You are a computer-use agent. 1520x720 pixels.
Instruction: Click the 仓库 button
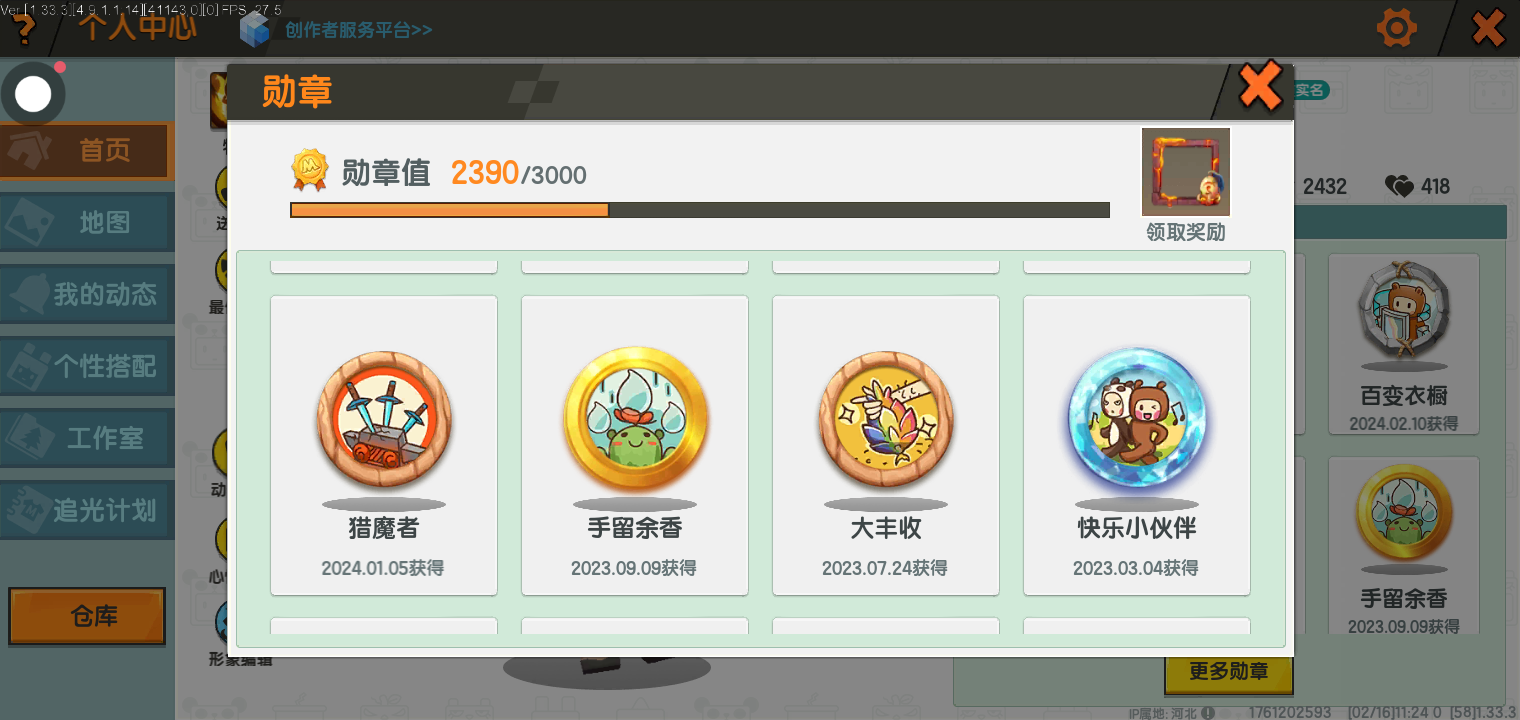87,616
